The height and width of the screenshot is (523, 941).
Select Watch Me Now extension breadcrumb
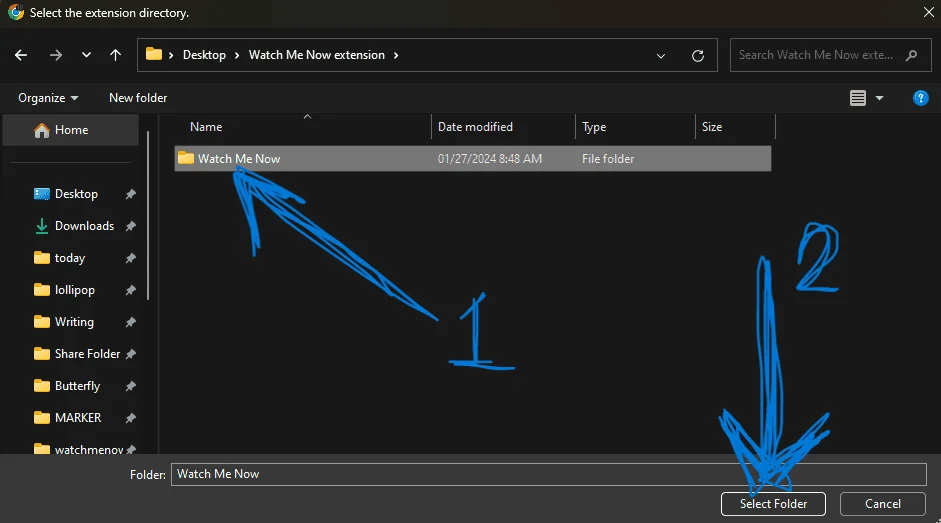tap(316, 55)
